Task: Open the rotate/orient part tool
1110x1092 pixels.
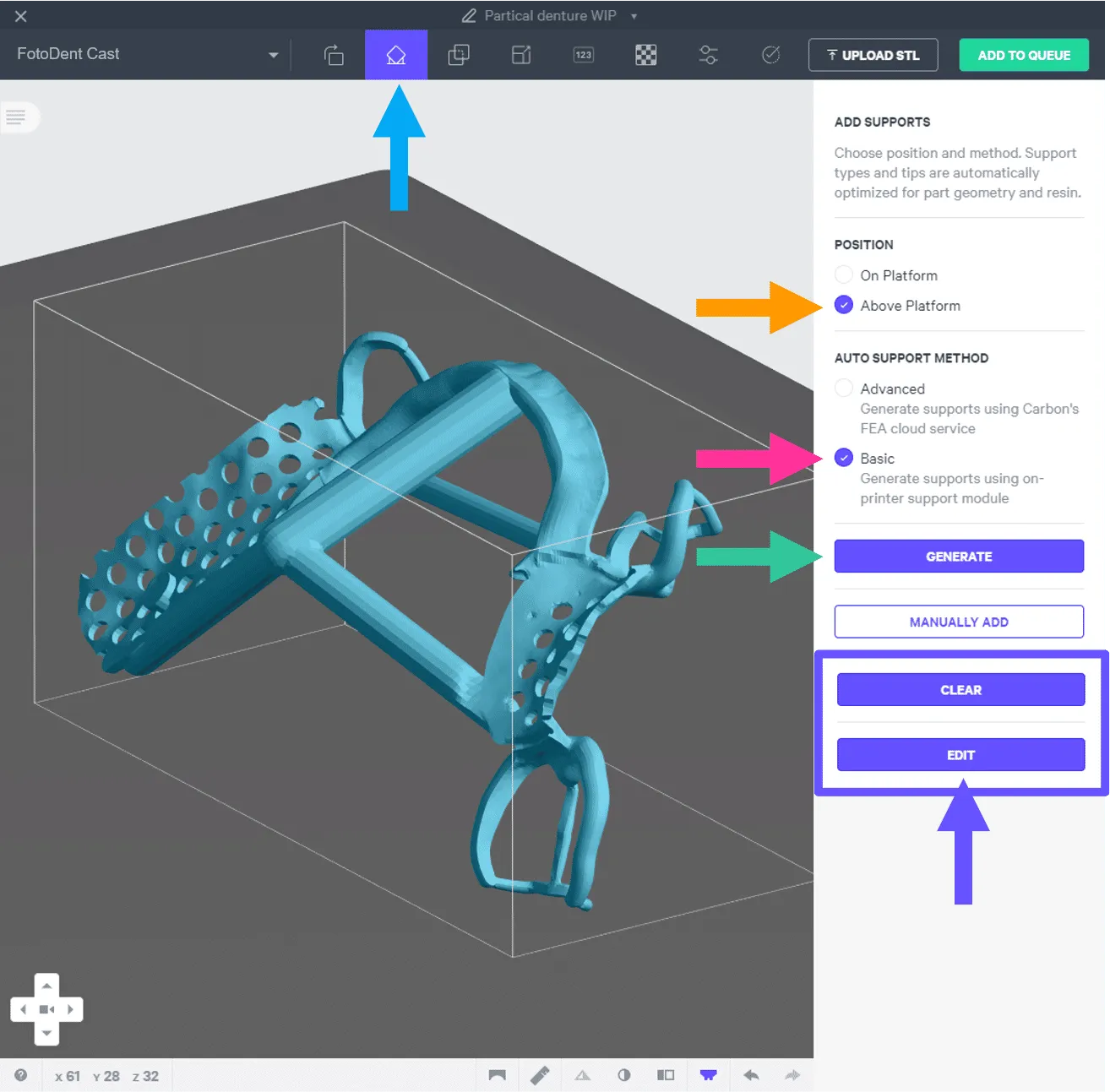Action: click(x=334, y=55)
